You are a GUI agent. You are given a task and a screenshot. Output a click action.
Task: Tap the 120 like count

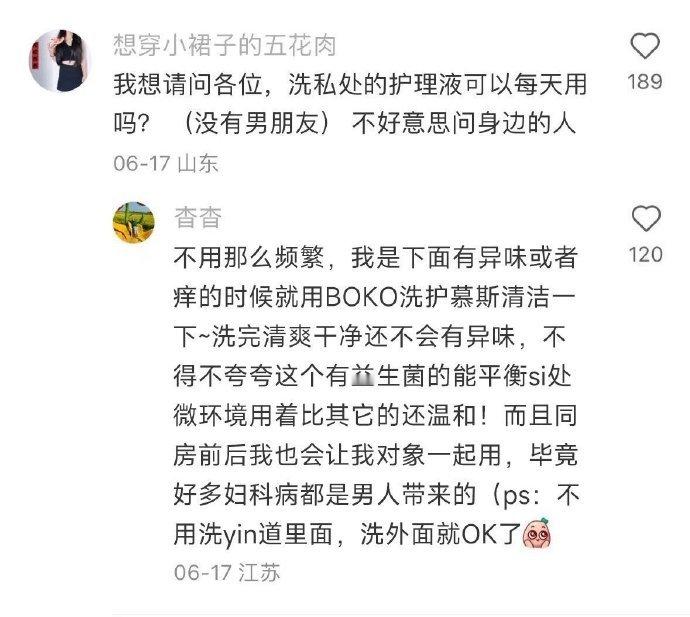(646, 254)
